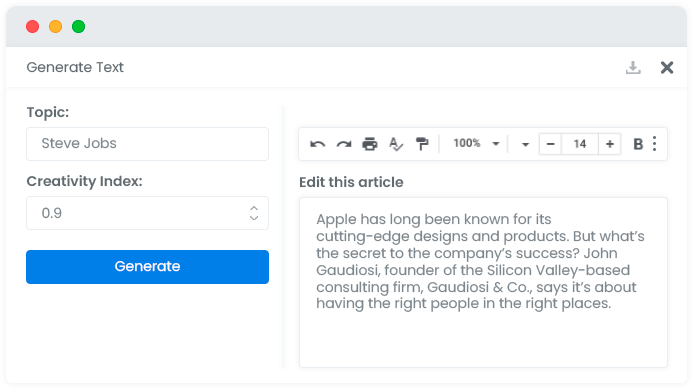The height and width of the screenshot is (389, 693).
Task: Toggle bold formatting
Action: [638, 144]
